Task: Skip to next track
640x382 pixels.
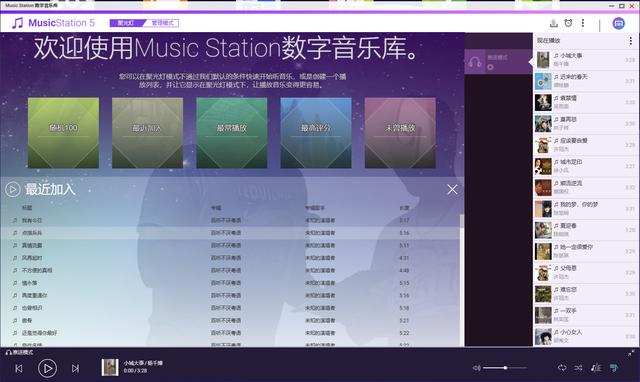Action: coord(76,369)
